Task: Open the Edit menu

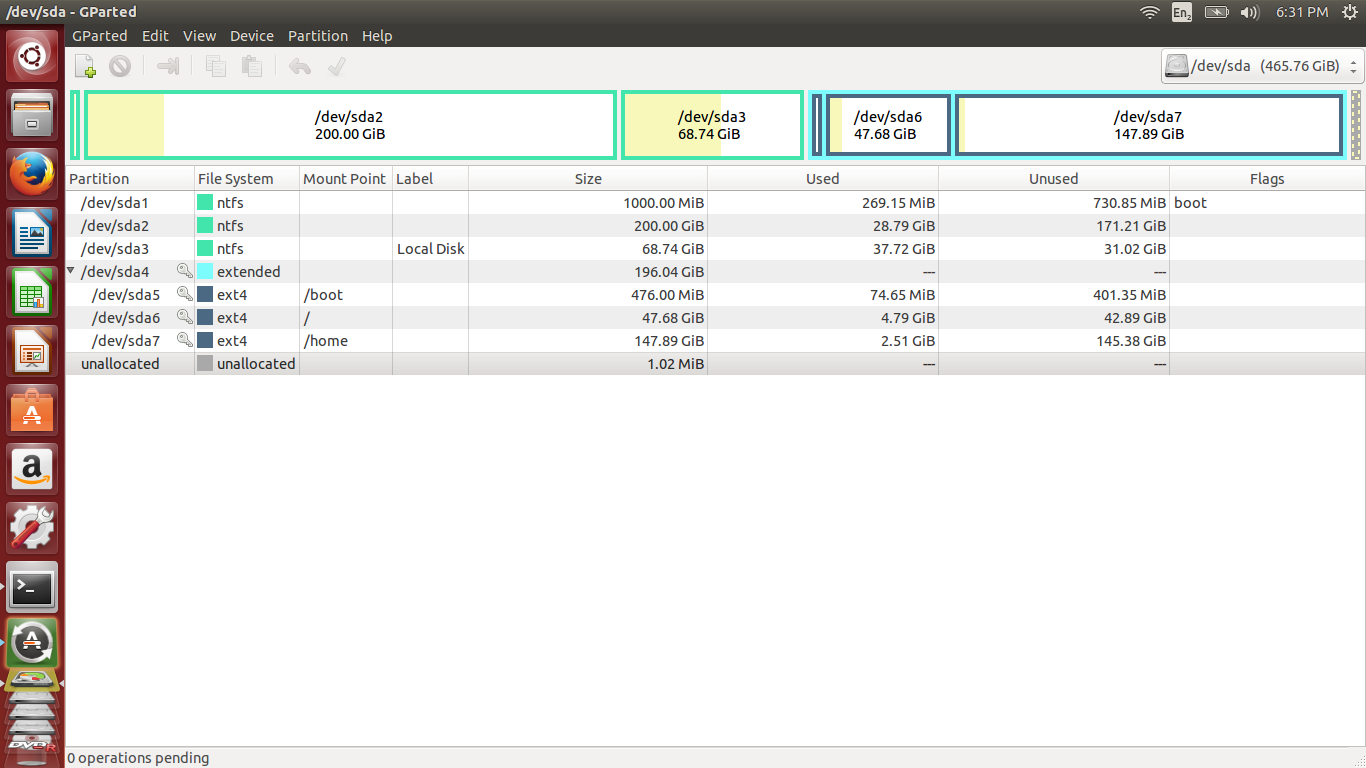Action: coord(155,35)
